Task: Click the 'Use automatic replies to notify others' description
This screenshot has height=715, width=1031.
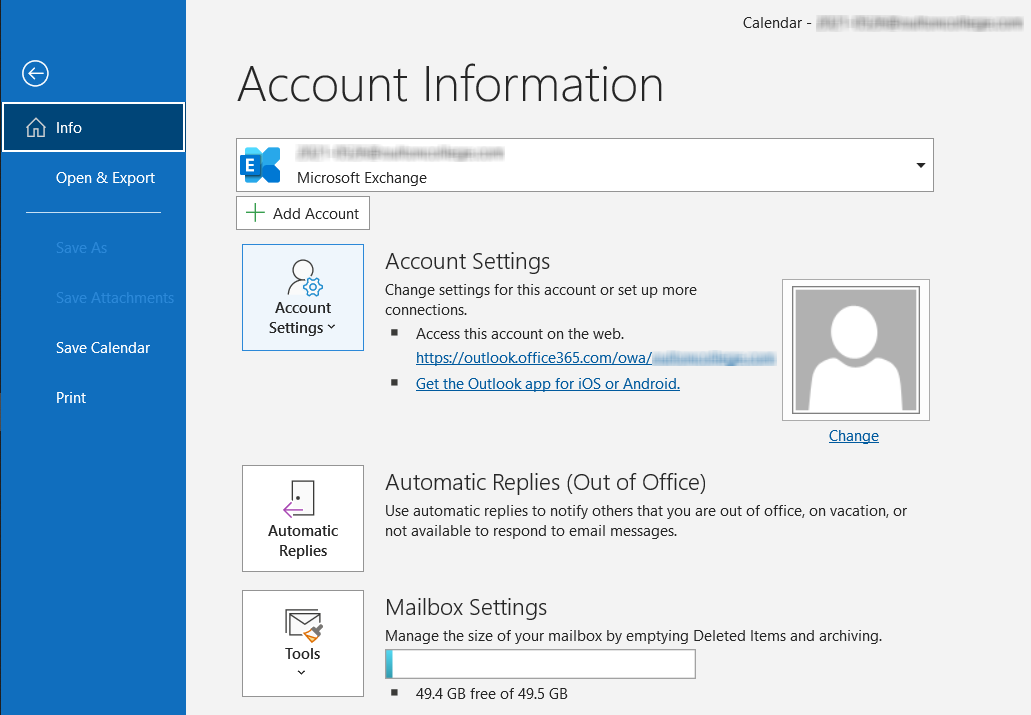Action: pyautogui.click(x=646, y=520)
